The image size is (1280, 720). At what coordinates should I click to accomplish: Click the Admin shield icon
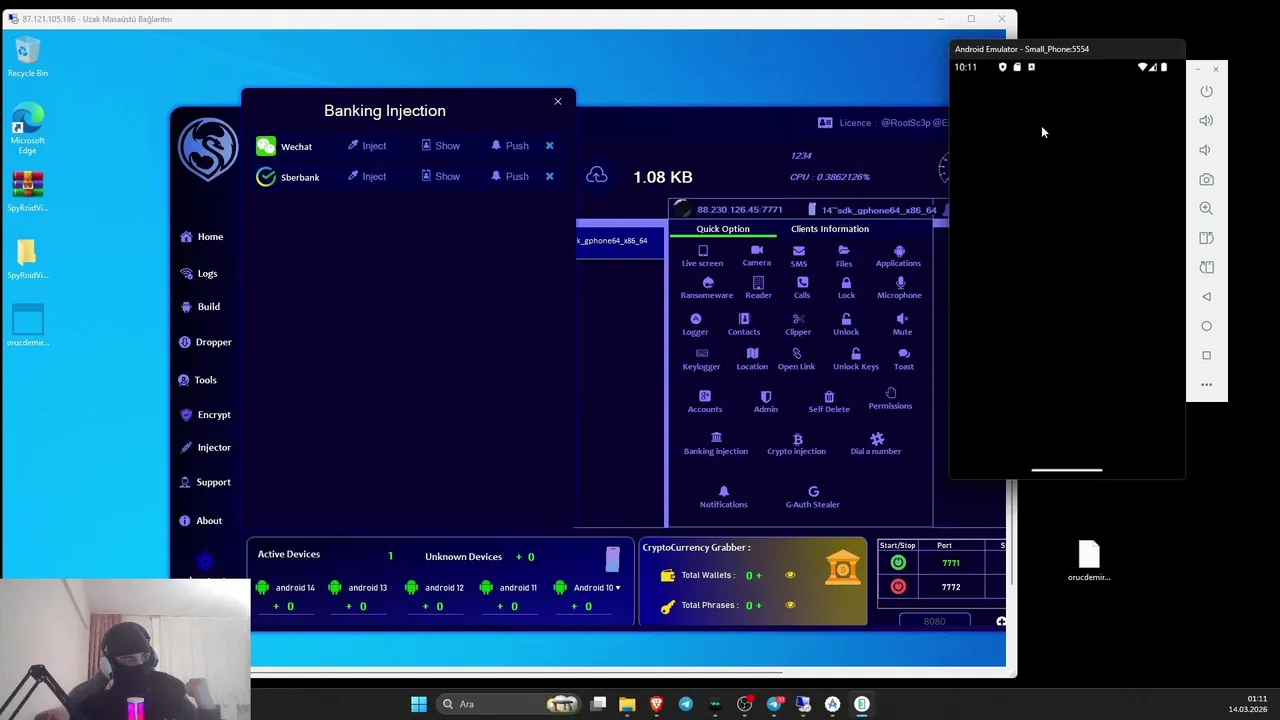click(766, 396)
